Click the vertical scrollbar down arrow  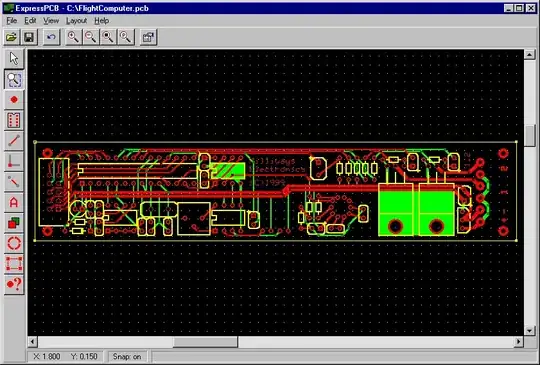(529, 331)
